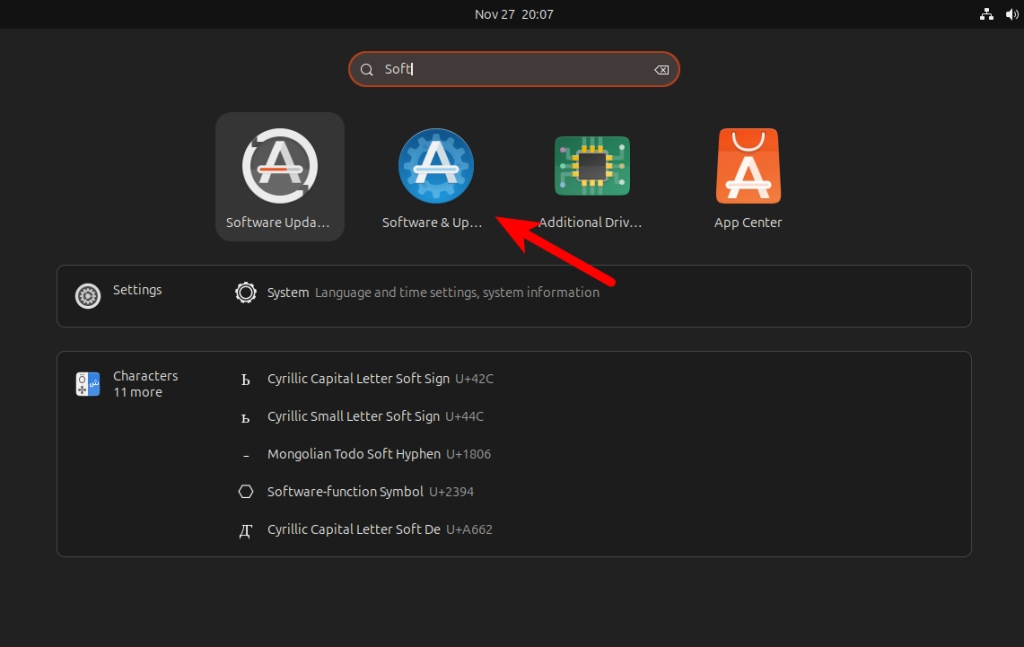This screenshot has width=1024, height=647.
Task: Show '11 more' Characters results
Action: (x=137, y=393)
